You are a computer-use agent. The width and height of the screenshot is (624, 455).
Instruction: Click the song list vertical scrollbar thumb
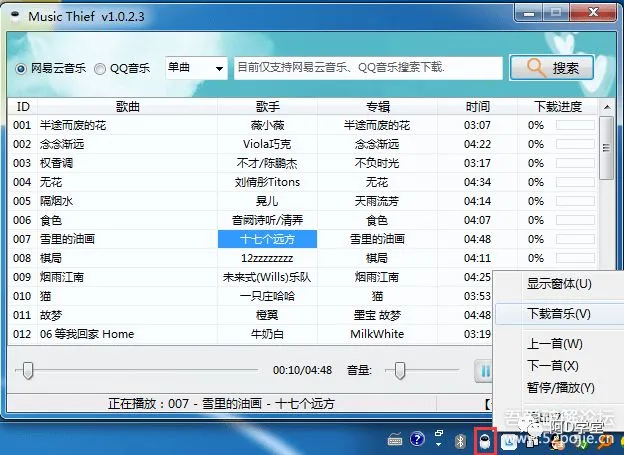pyautogui.click(x=606, y=148)
